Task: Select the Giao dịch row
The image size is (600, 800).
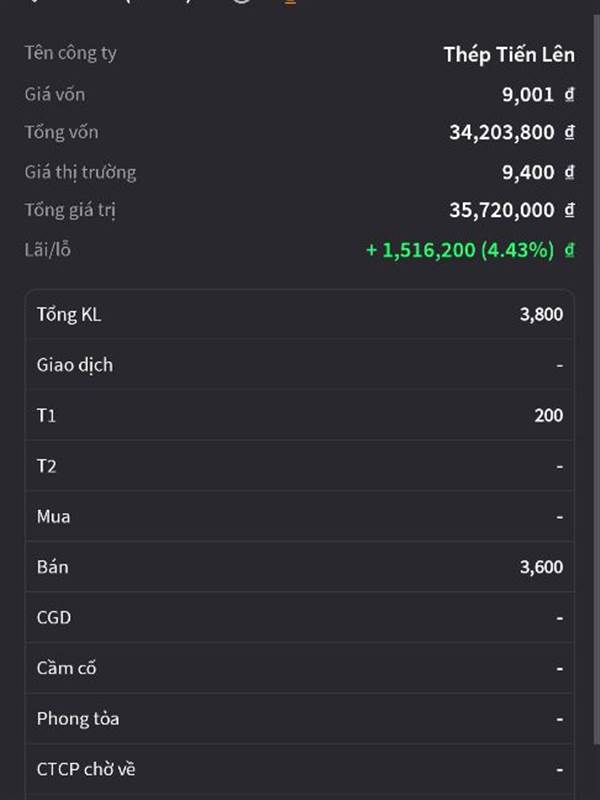Action: [300, 365]
